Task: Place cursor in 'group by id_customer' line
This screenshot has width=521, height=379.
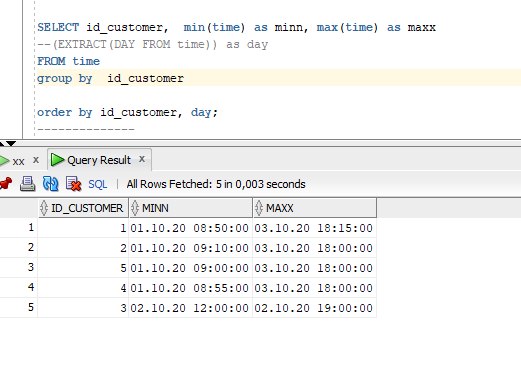Action: tap(110, 78)
